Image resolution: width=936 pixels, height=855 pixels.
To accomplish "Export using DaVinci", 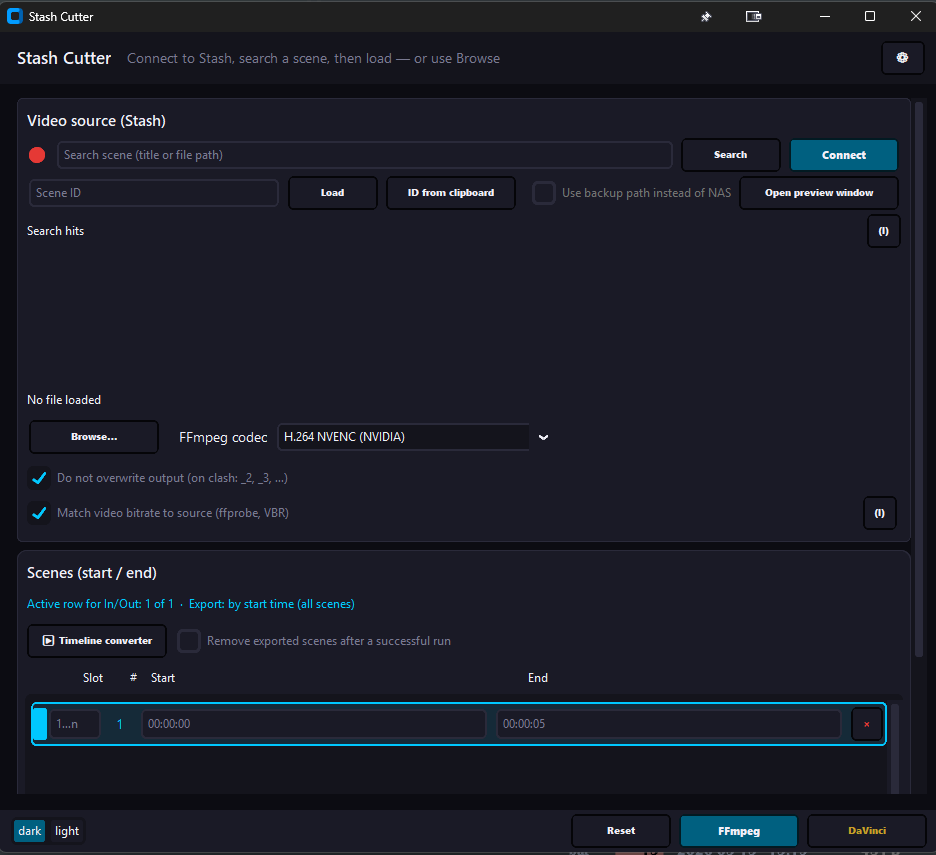I will [867, 831].
